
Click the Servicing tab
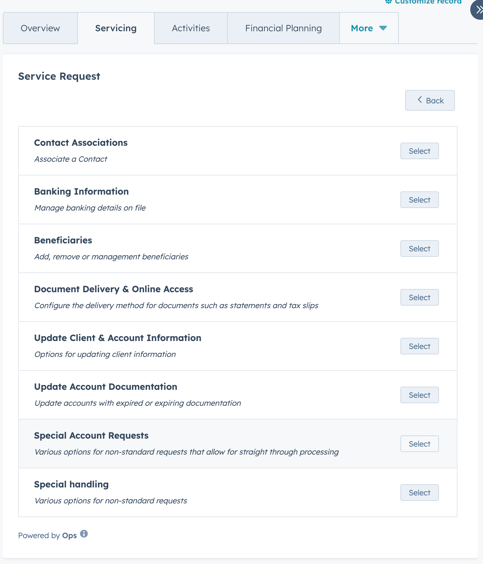click(116, 28)
